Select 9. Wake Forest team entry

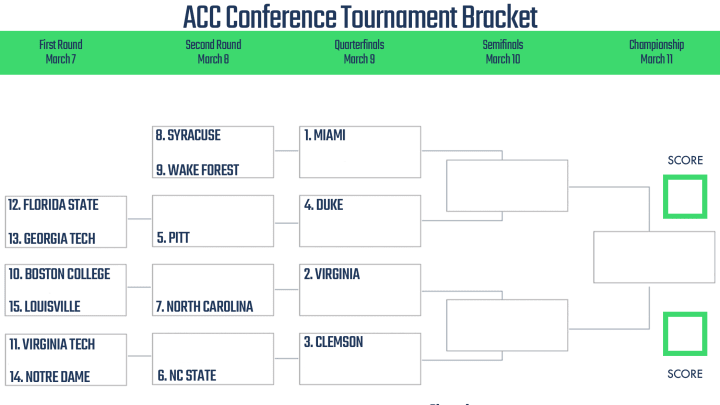tap(197, 170)
